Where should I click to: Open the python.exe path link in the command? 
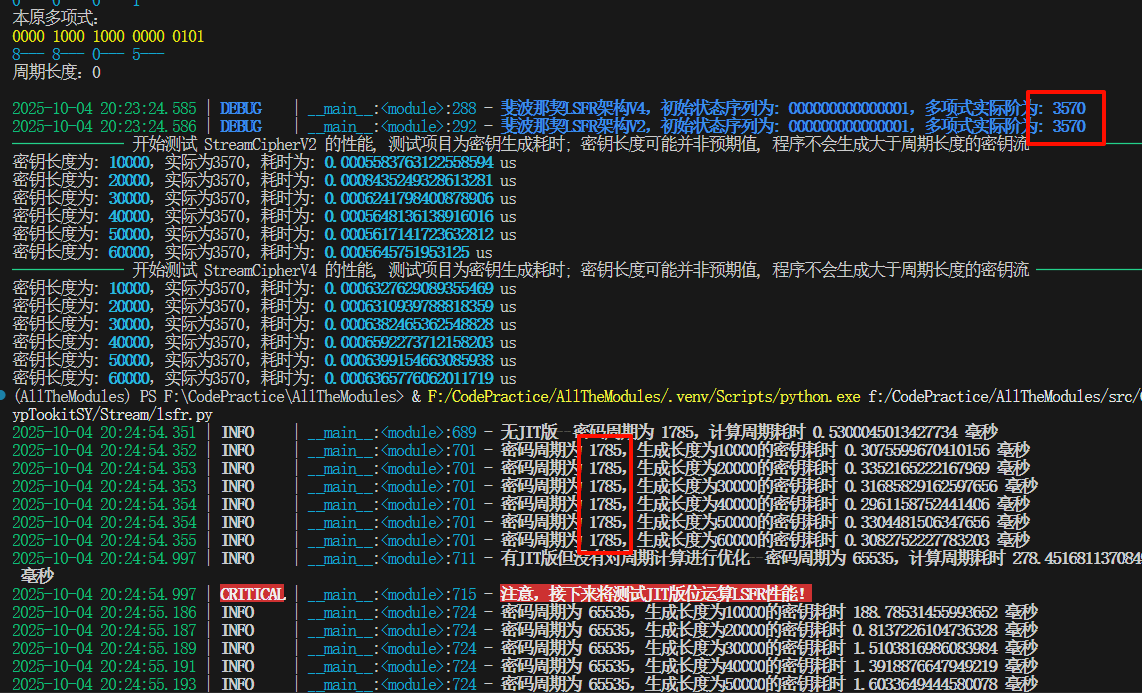(642, 397)
